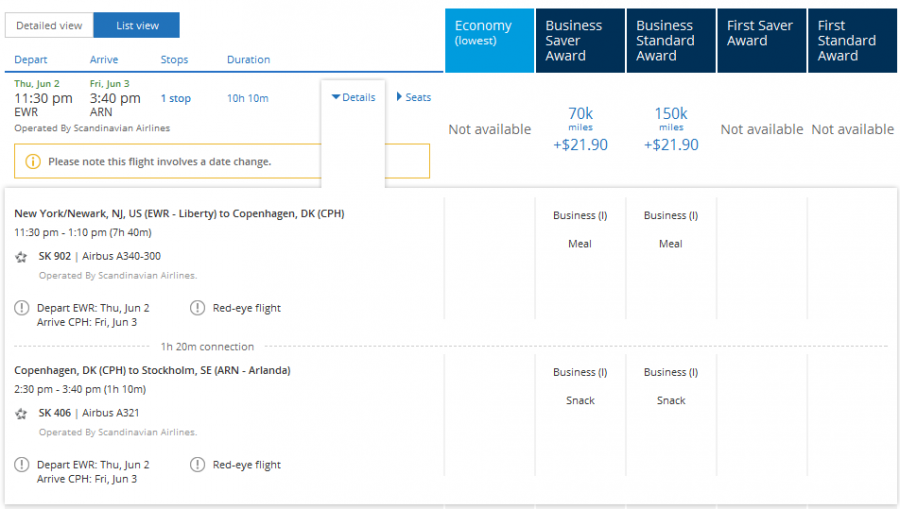Click the Star Alliance icon beside SK 406
This screenshot has height=509, width=900.
(x=22, y=414)
